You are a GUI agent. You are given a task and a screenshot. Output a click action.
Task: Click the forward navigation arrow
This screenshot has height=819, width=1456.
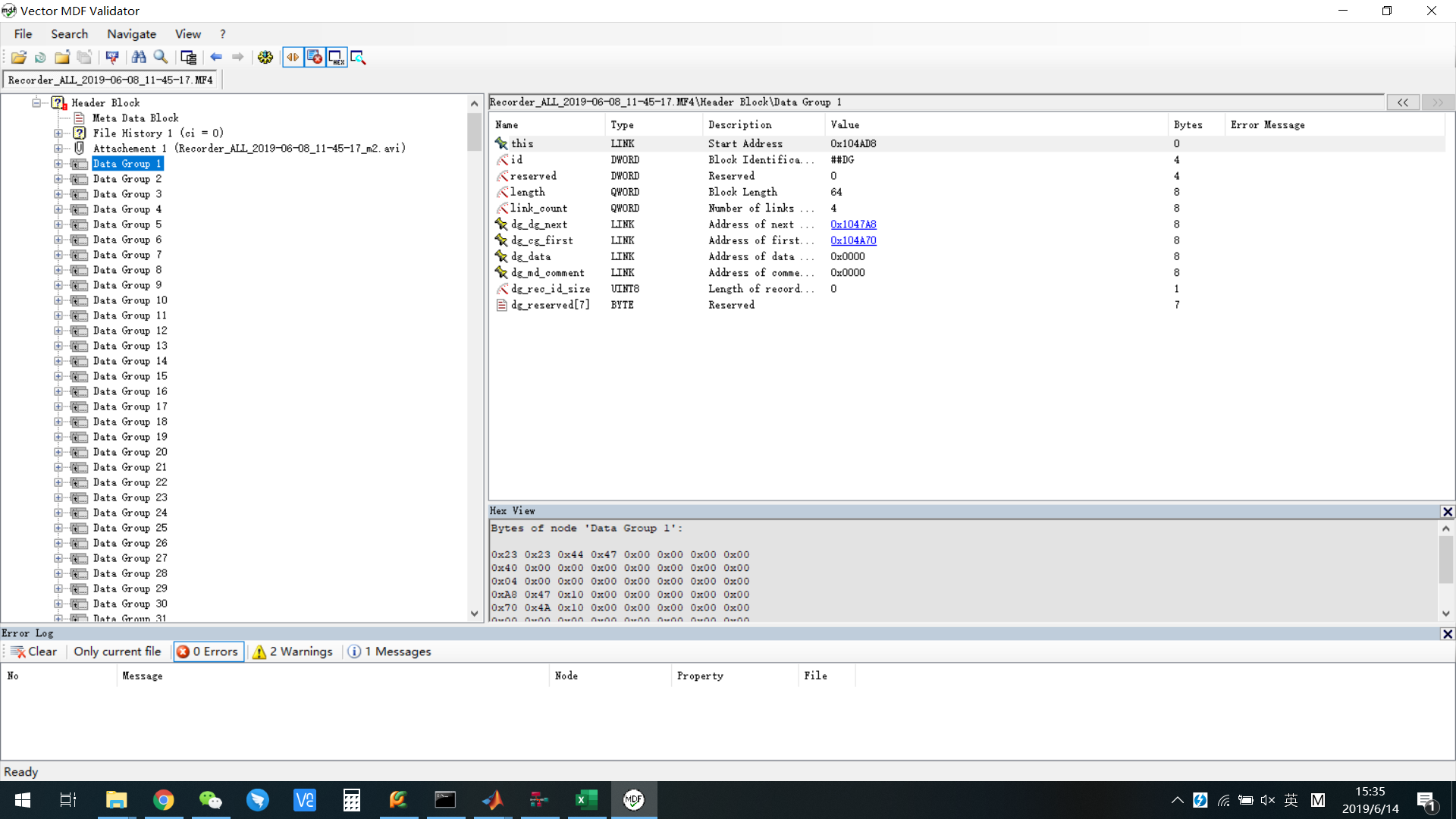coord(238,57)
